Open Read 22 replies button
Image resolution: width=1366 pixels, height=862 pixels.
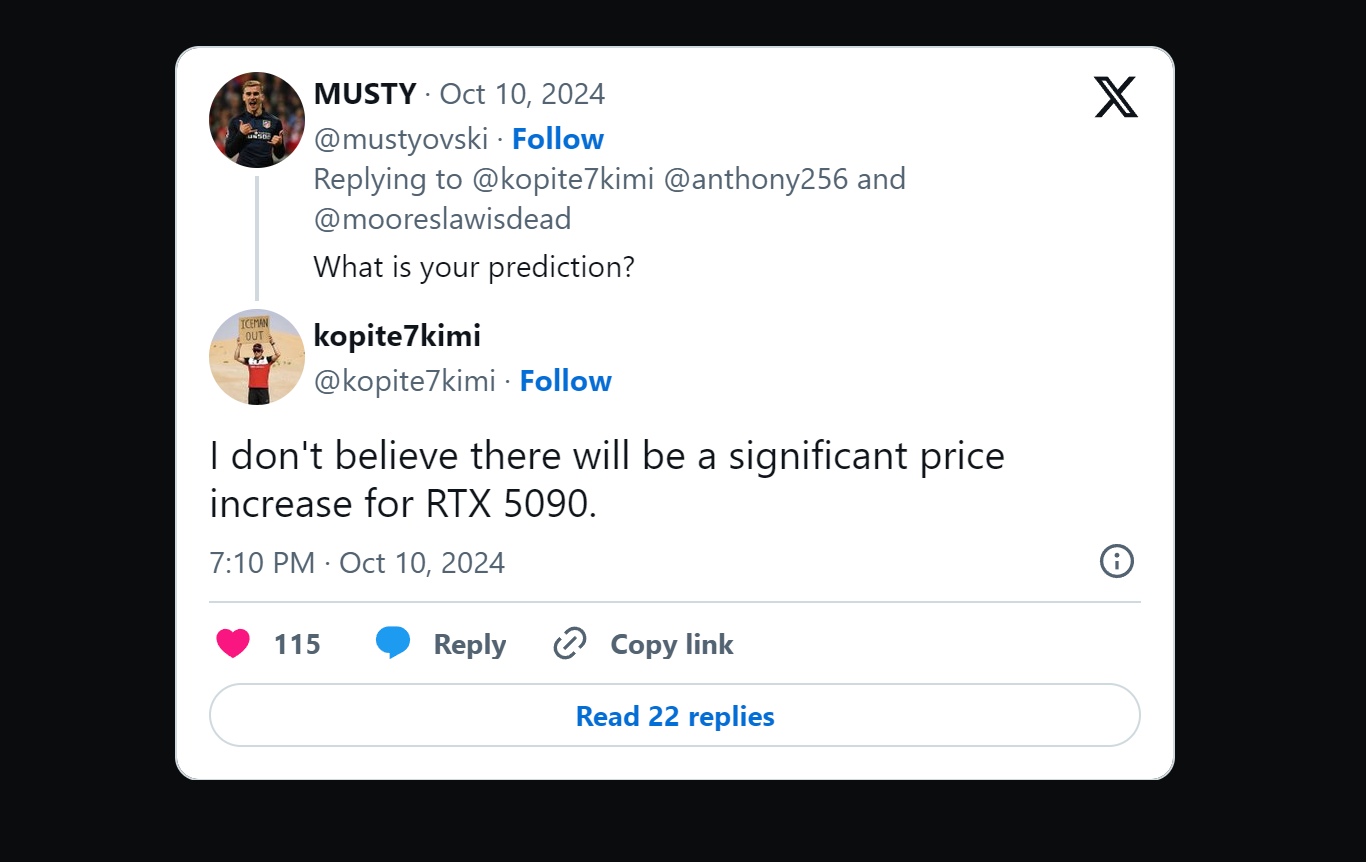tap(675, 716)
